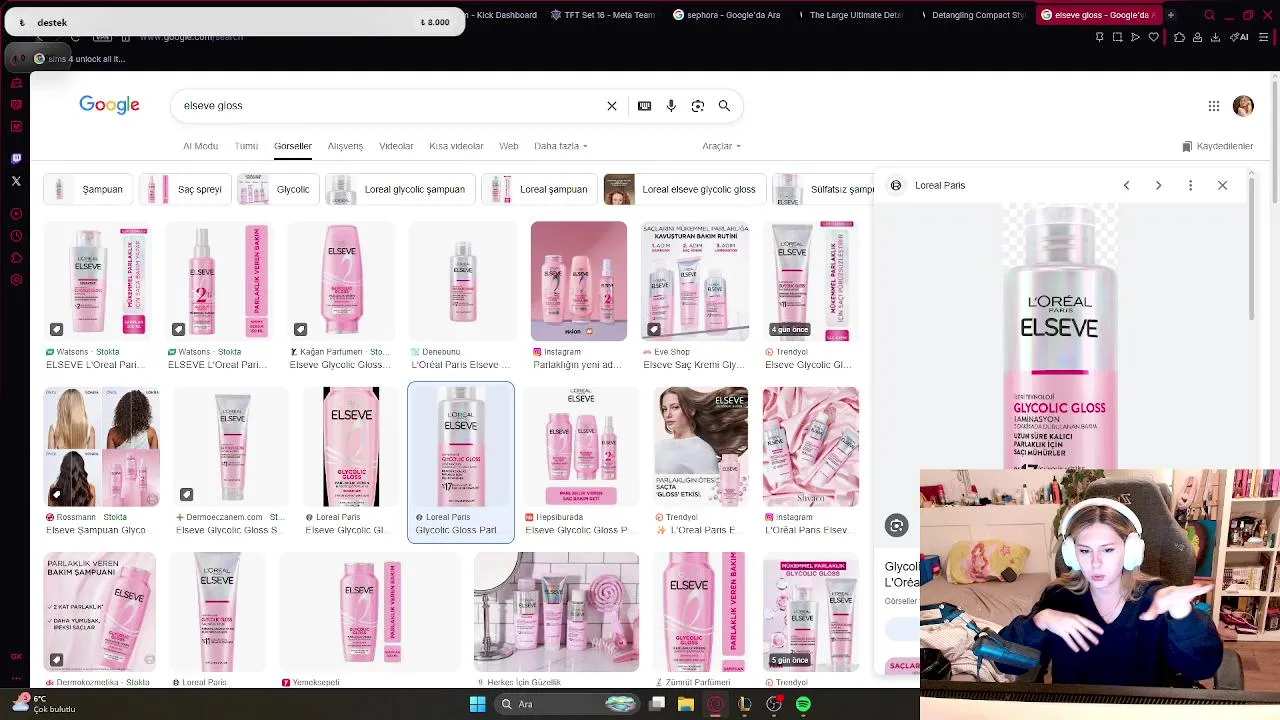Open the Google apps grid
The width and height of the screenshot is (1280, 720).
[x=1213, y=106]
